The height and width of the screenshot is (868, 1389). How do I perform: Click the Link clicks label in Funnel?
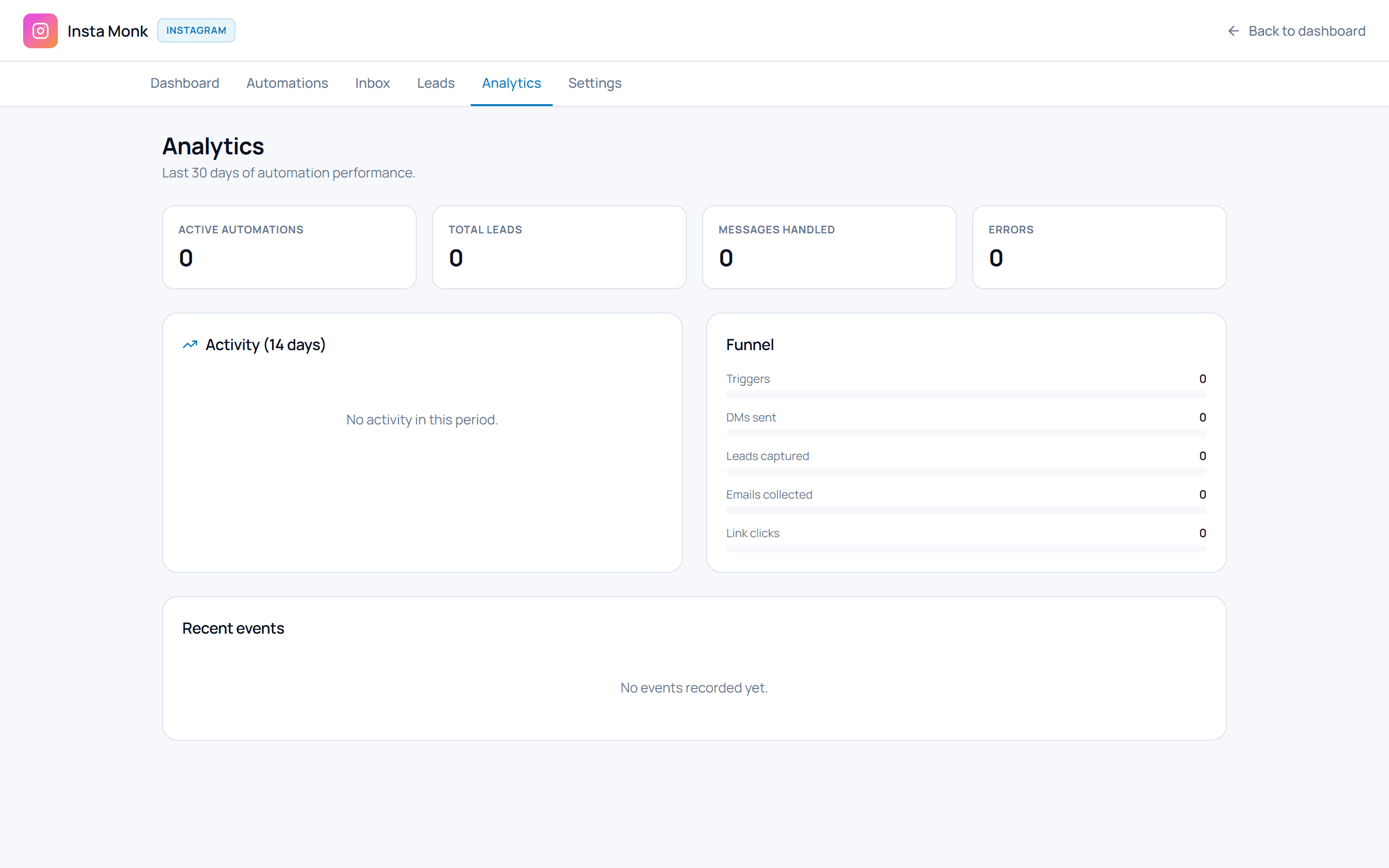coord(752,533)
